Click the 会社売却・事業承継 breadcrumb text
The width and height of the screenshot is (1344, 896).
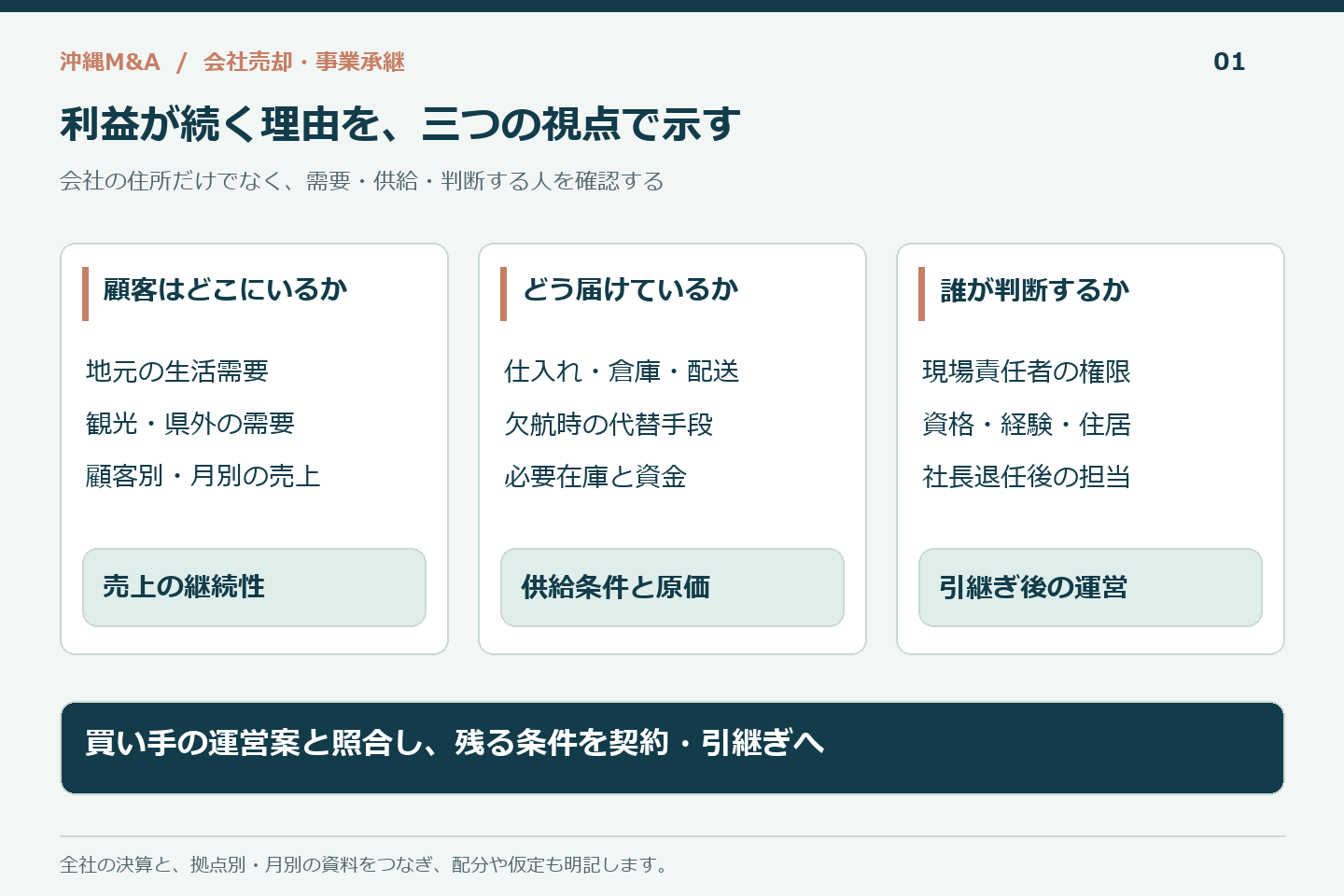pyautogui.click(x=304, y=62)
